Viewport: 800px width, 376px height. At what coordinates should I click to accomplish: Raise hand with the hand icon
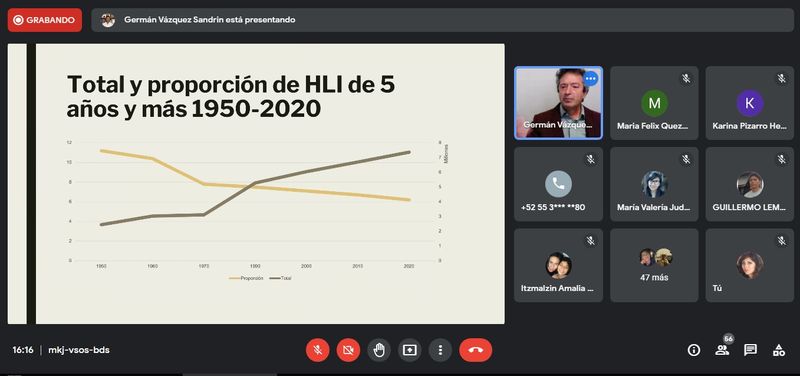pos(379,350)
